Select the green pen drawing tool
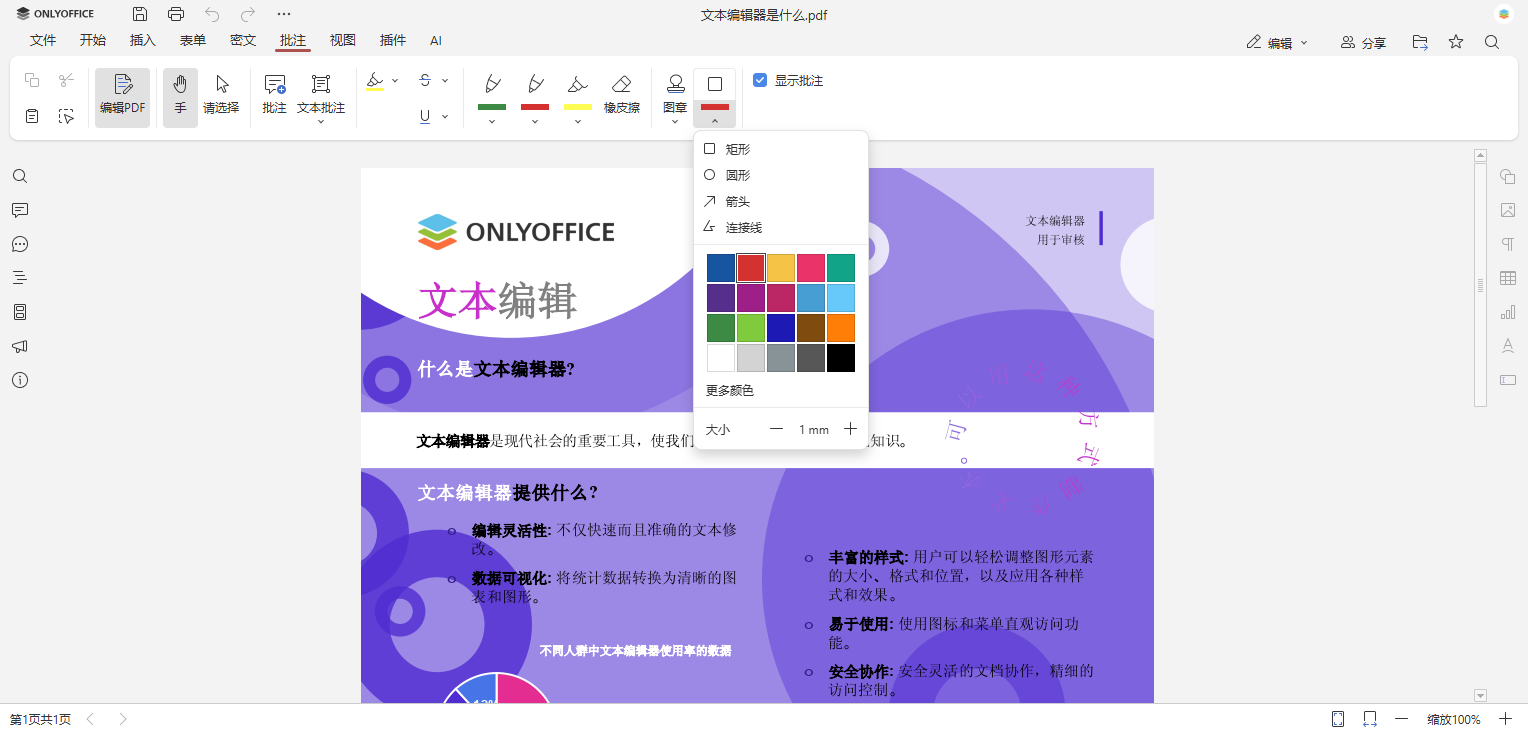1528x735 pixels. point(491,90)
